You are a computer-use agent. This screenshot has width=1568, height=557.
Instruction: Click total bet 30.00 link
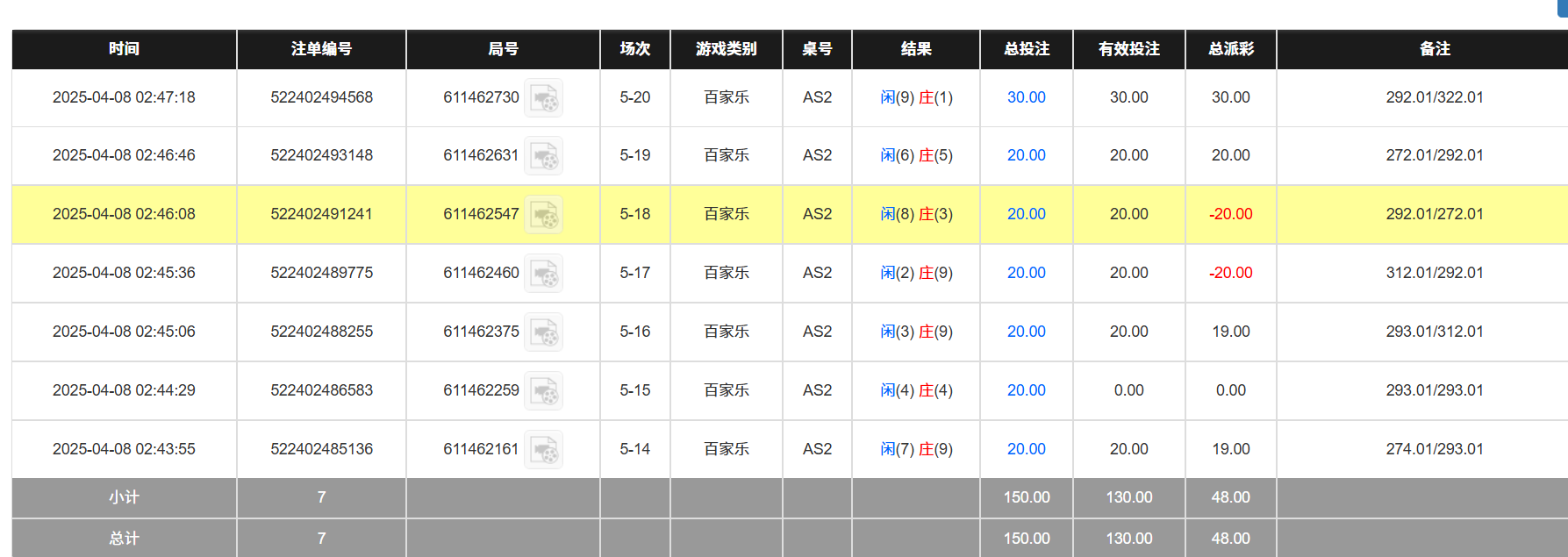click(1026, 97)
